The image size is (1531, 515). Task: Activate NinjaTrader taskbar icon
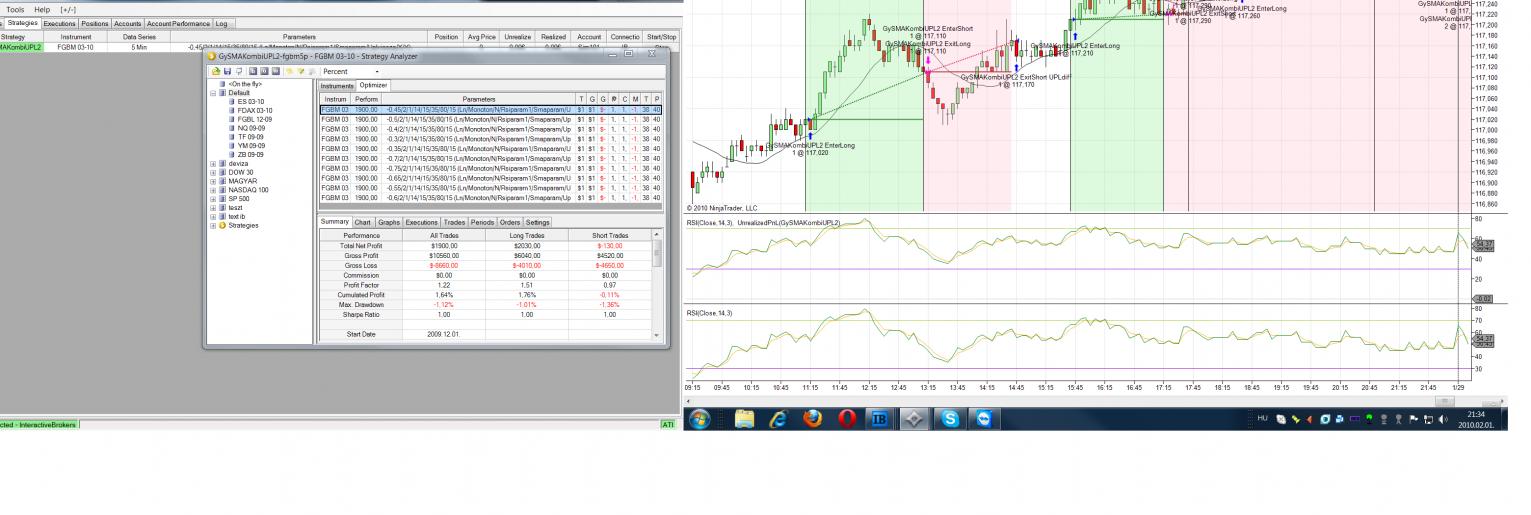pos(915,419)
